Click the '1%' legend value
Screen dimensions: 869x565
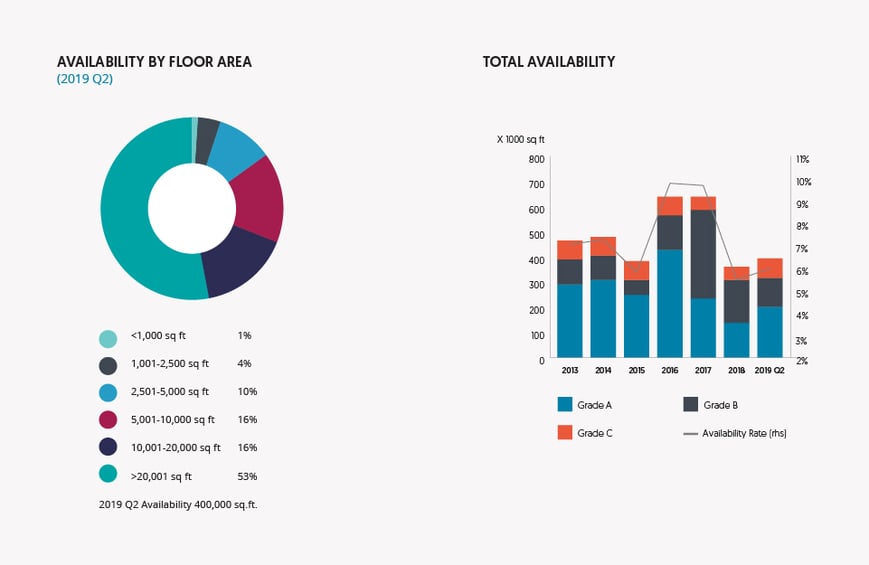244,335
